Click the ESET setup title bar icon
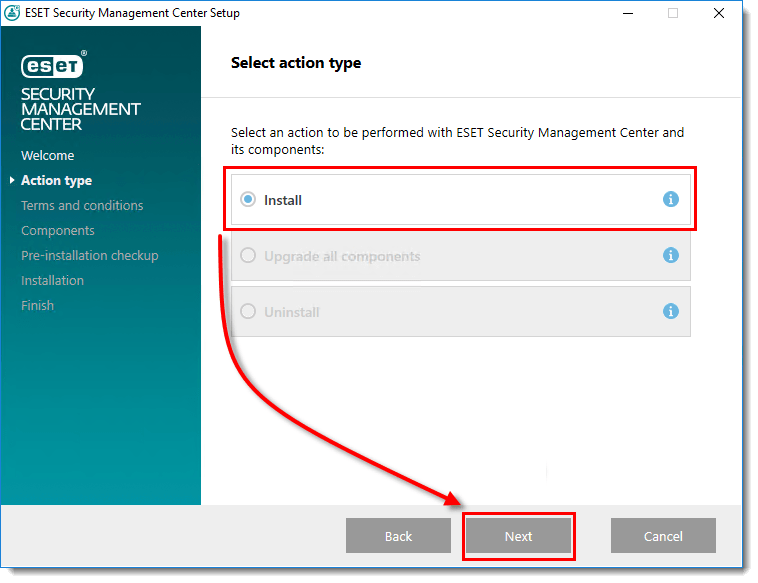This screenshot has height=583, width=758. coord(12,13)
